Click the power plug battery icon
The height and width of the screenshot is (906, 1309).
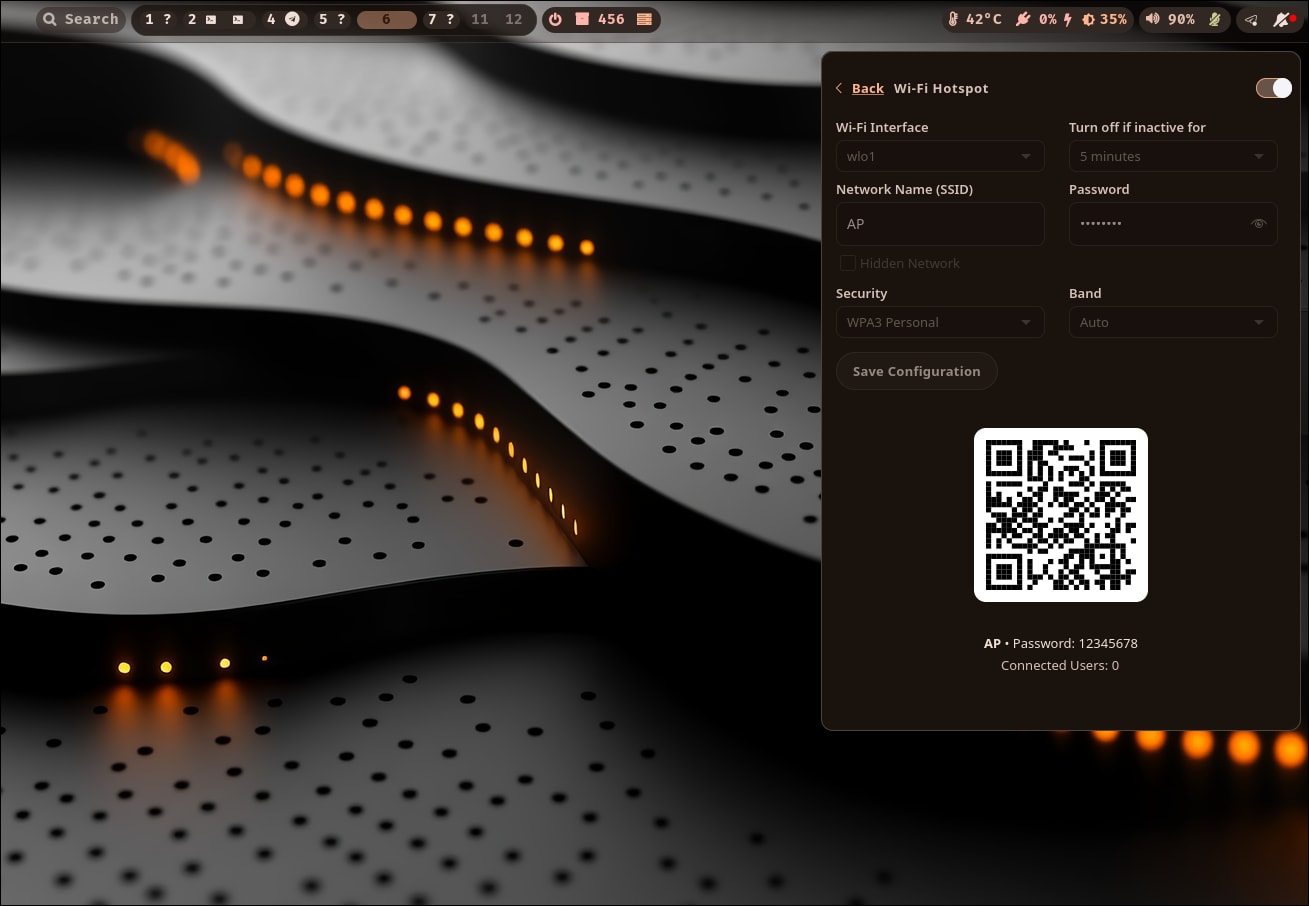[1022, 19]
